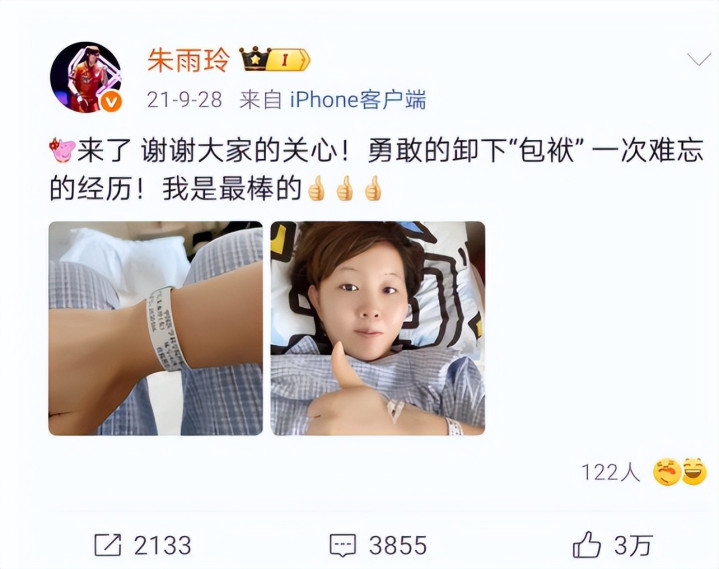
Task: Click the 2133 repost count
Action: (x=162, y=546)
